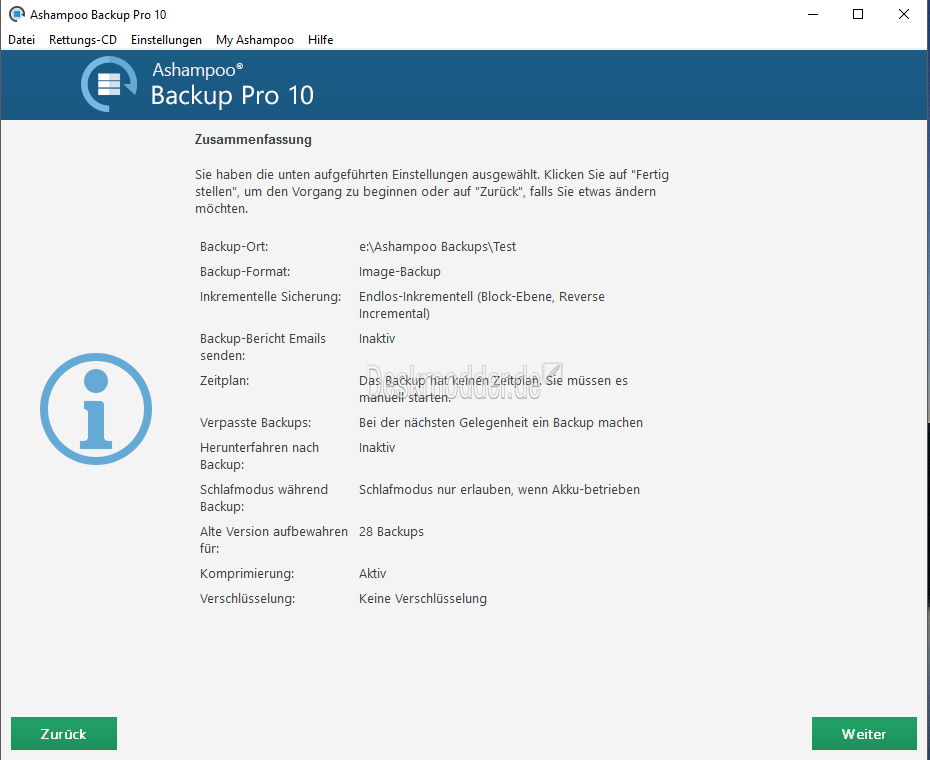930x760 pixels.
Task: Click the Schlafmodus während Backup label
Action: tap(264, 498)
